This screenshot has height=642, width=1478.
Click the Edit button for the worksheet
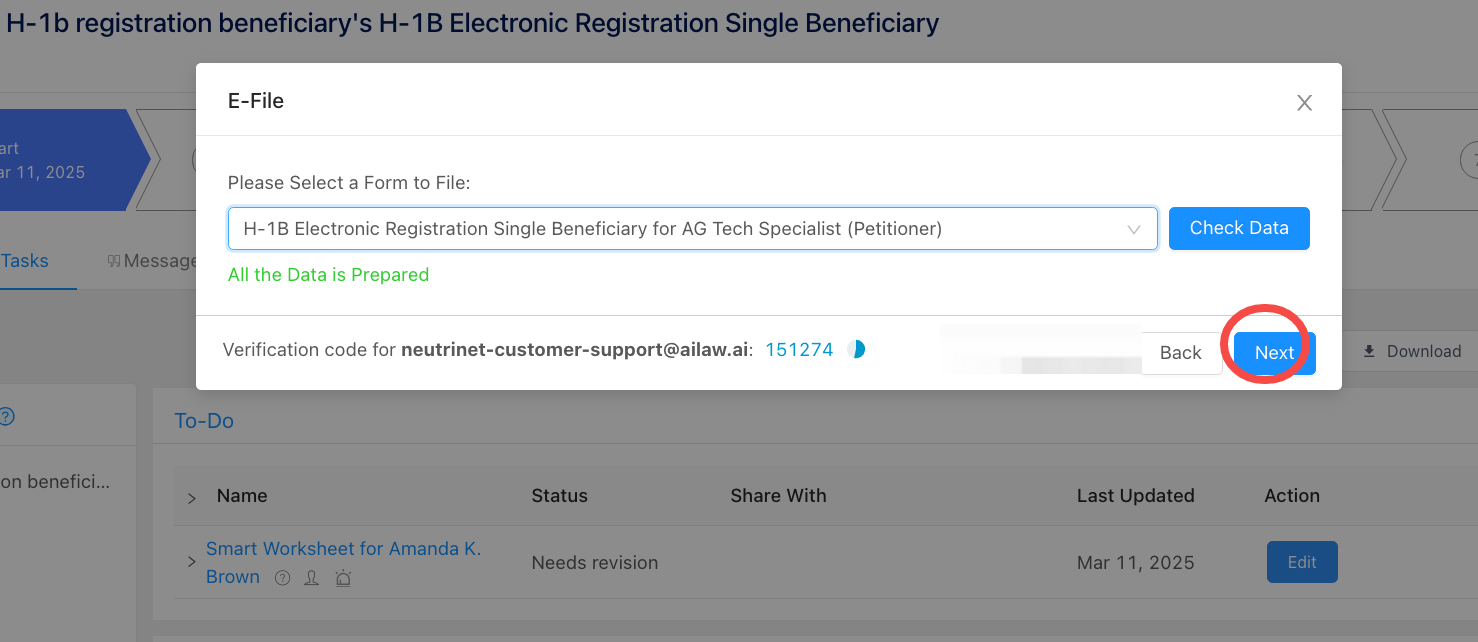pyautogui.click(x=1301, y=562)
